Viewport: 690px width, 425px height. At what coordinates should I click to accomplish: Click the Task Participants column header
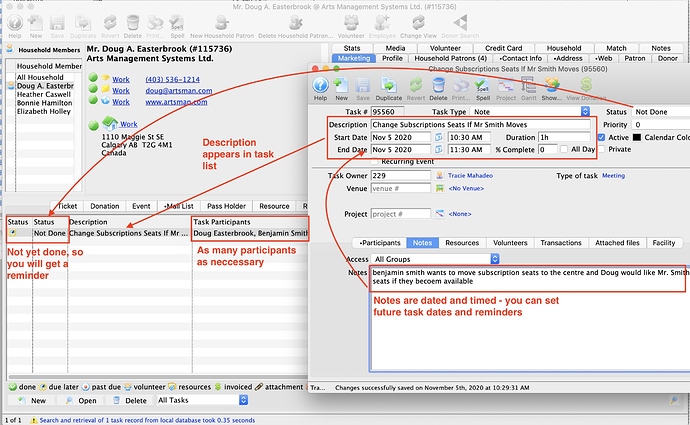click(250, 222)
